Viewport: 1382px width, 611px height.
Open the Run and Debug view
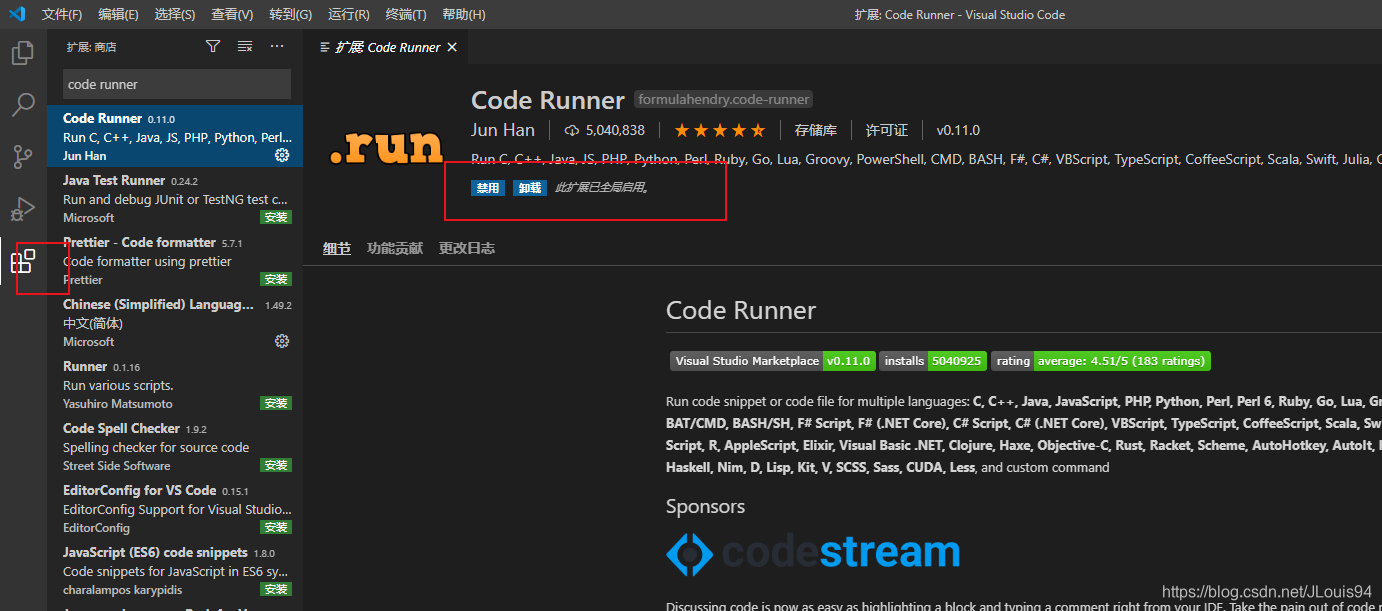coord(23,209)
